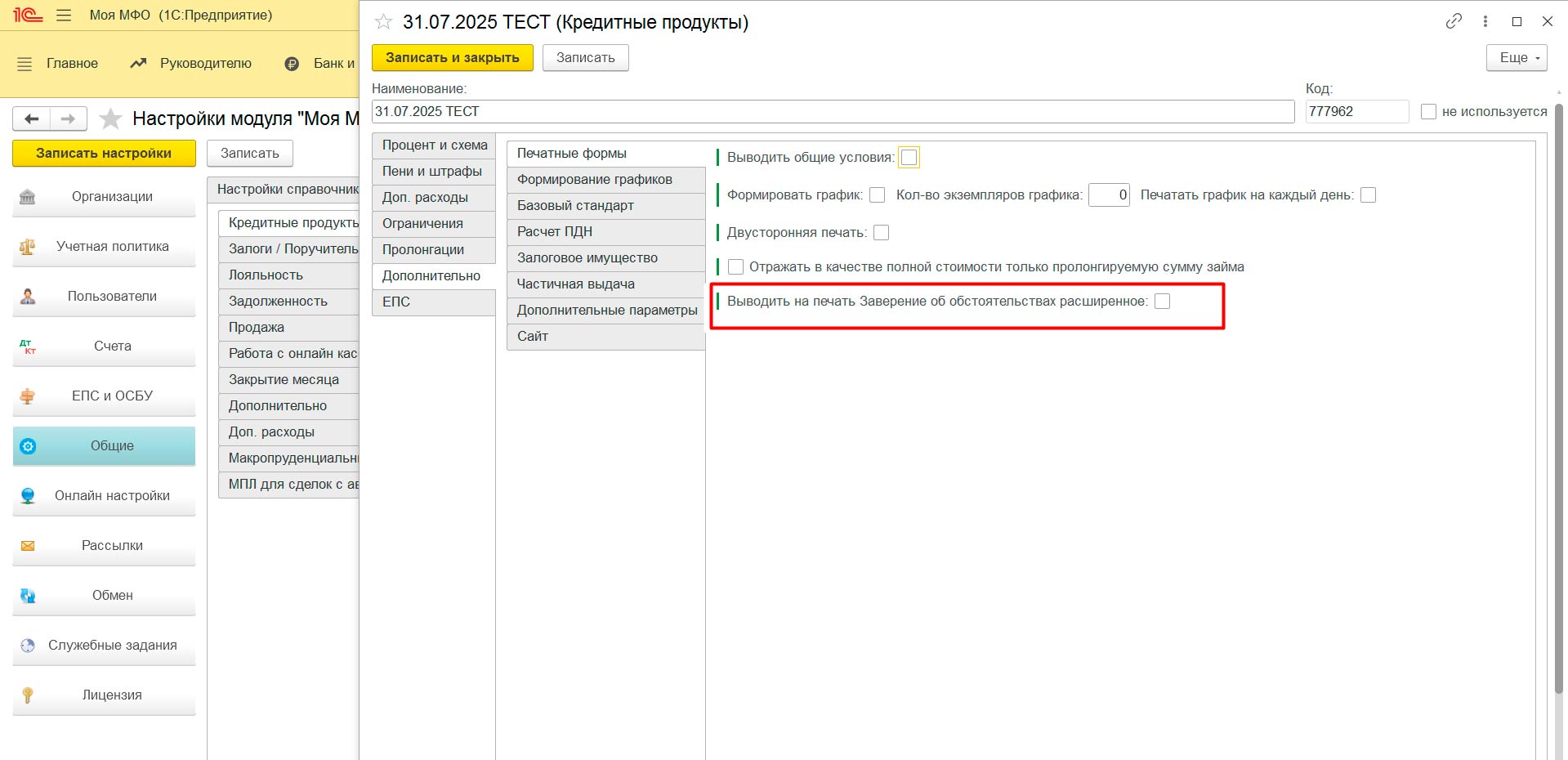The image size is (1568, 760).
Task: Open the three-dot options menu in dialog
Action: click(x=1485, y=21)
